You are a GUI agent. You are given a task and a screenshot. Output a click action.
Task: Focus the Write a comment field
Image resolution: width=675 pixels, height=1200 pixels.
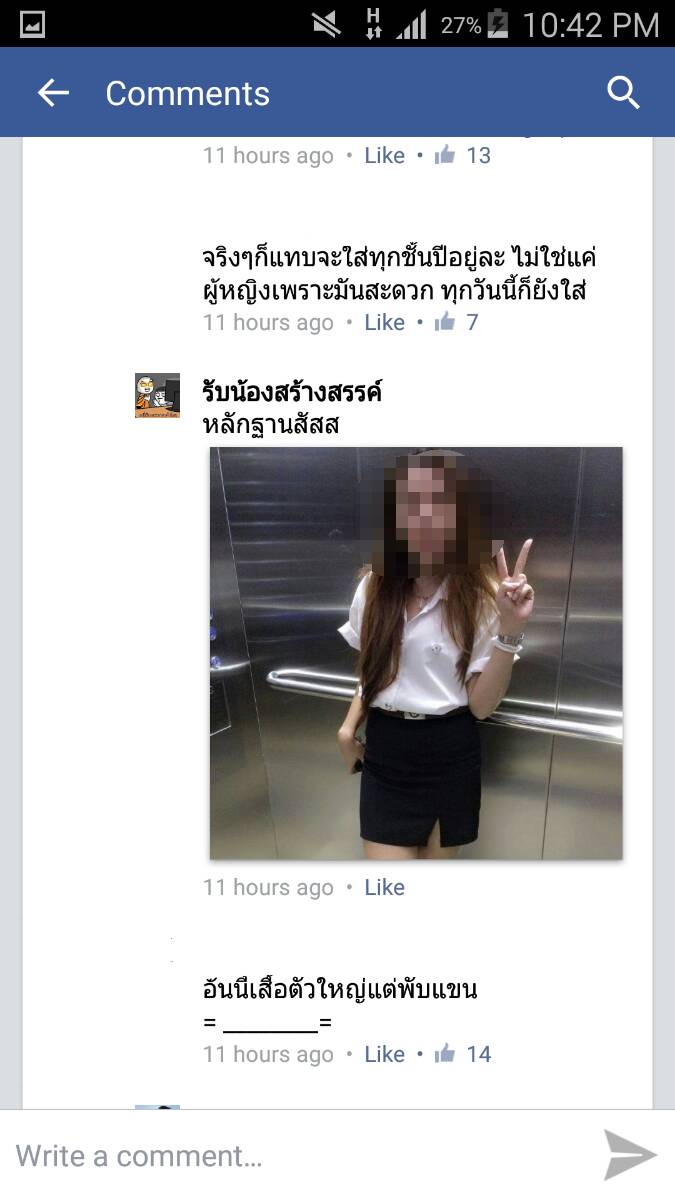click(300, 1156)
